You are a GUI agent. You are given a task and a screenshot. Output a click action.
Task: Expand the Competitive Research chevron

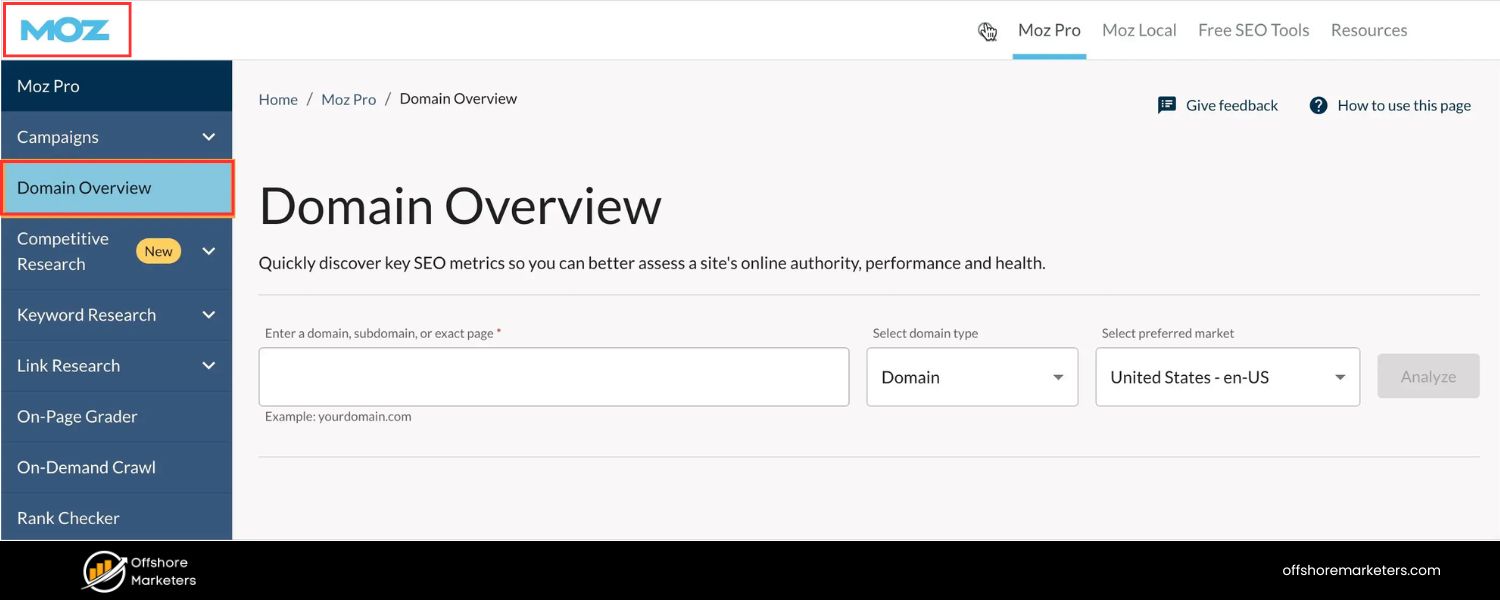pyautogui.click(x=208, y=251)
